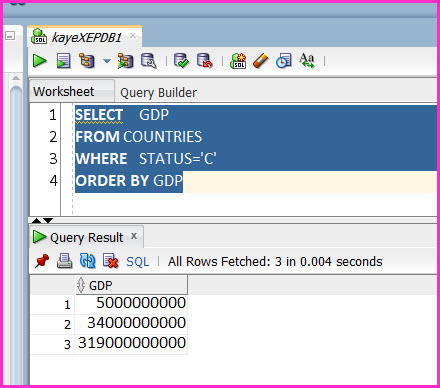Clear the worksheet with the eraser icon
Screen dimensions: 440x388
pos(261,61)
